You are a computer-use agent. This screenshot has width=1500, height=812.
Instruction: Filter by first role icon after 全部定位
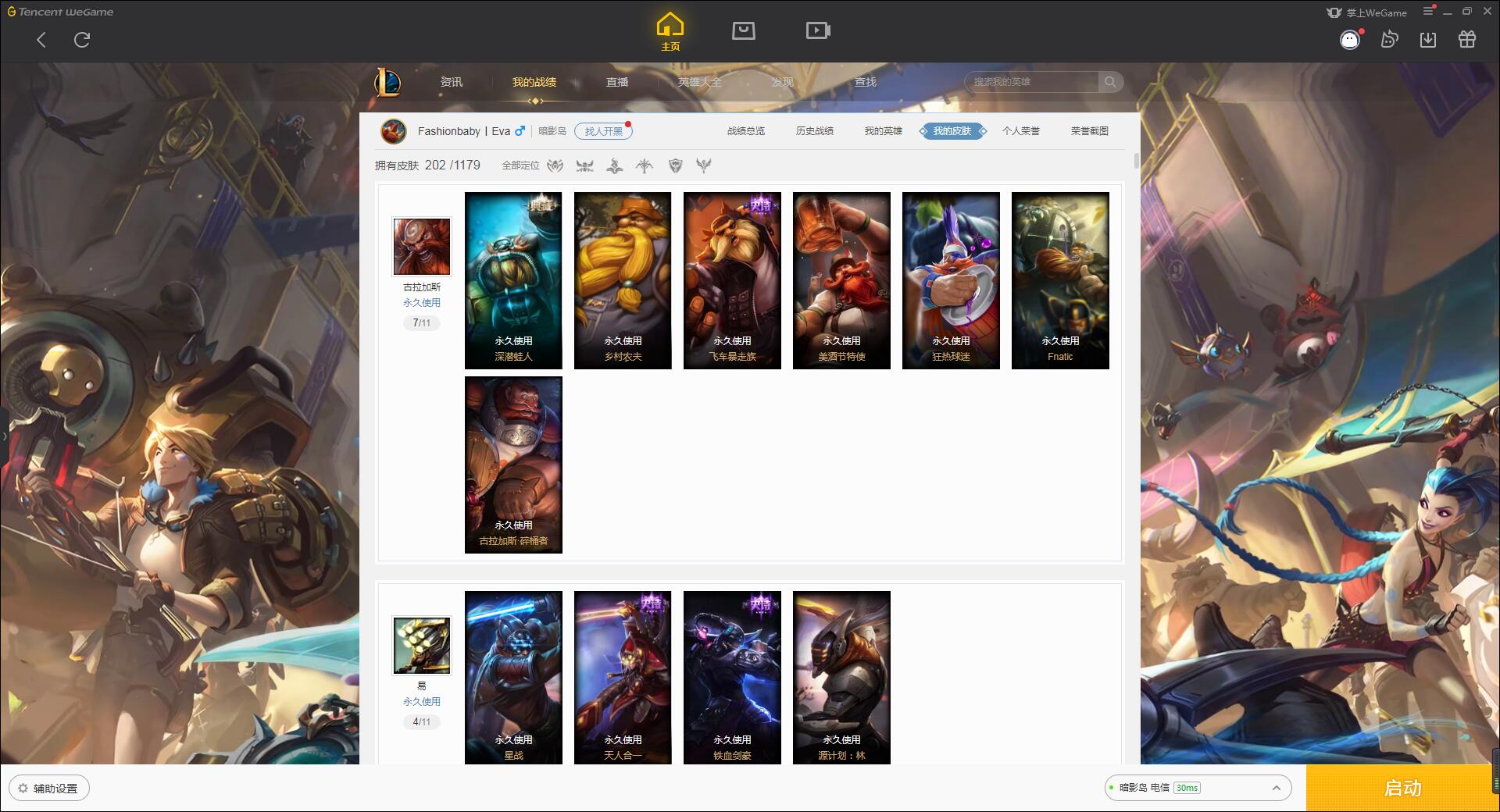pos(555,166)
